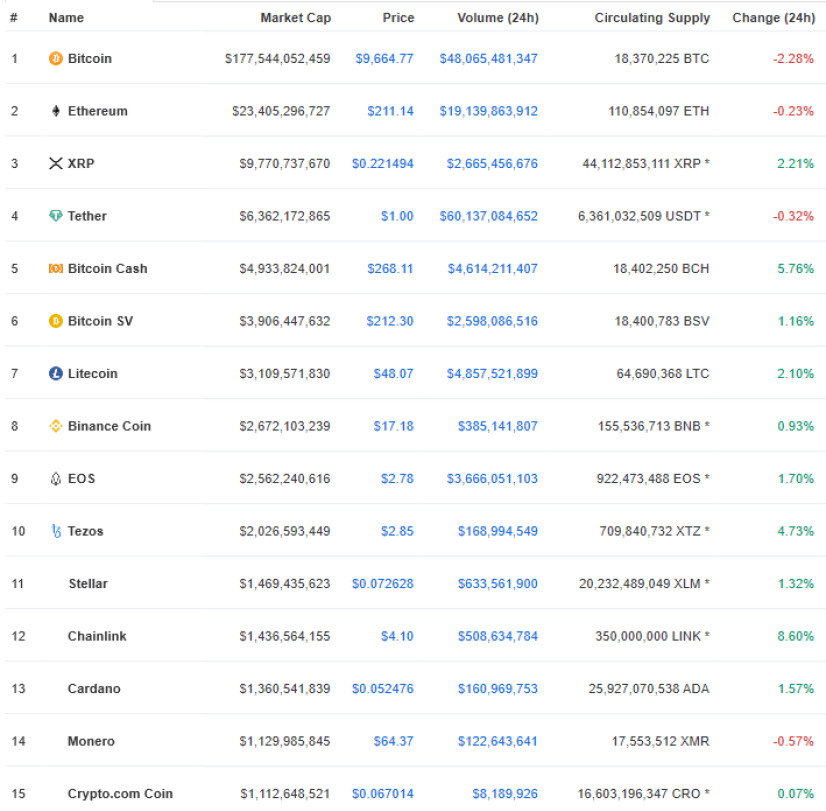Click the Bitcoin Cash orange logo icon
826x811 pixels.
tap(55, 269)
